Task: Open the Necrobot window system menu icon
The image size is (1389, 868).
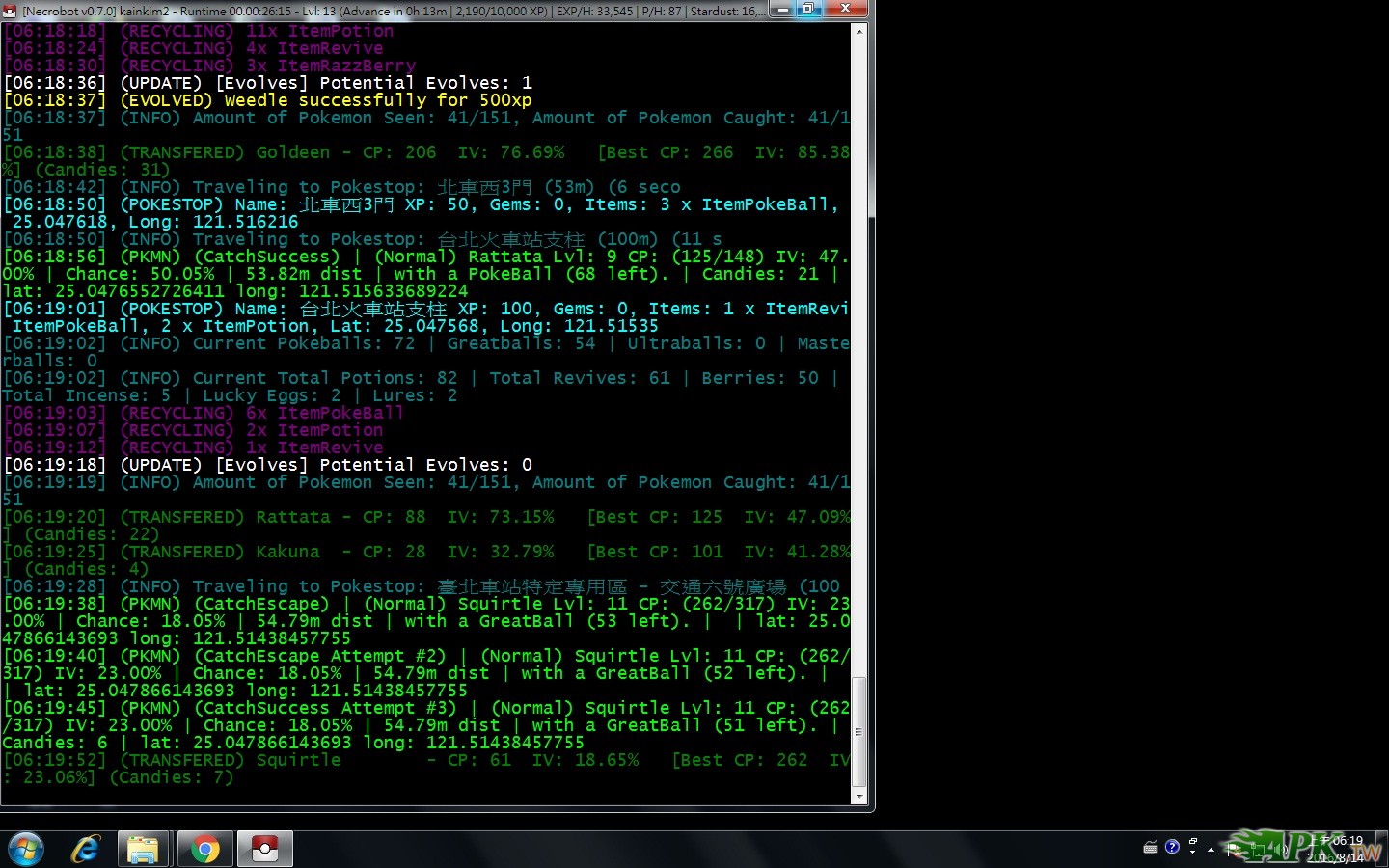Action: (11, 11)
